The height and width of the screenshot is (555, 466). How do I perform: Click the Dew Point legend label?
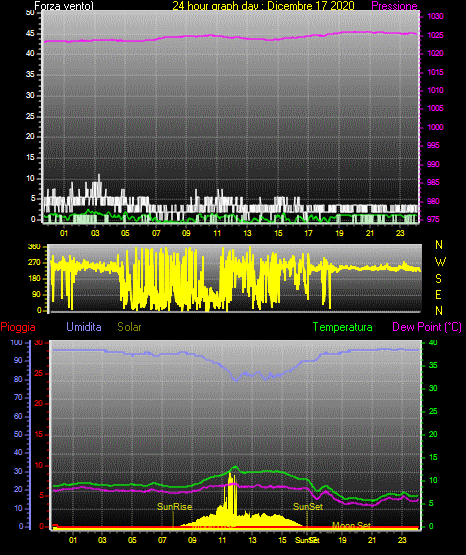click(427, 327)
